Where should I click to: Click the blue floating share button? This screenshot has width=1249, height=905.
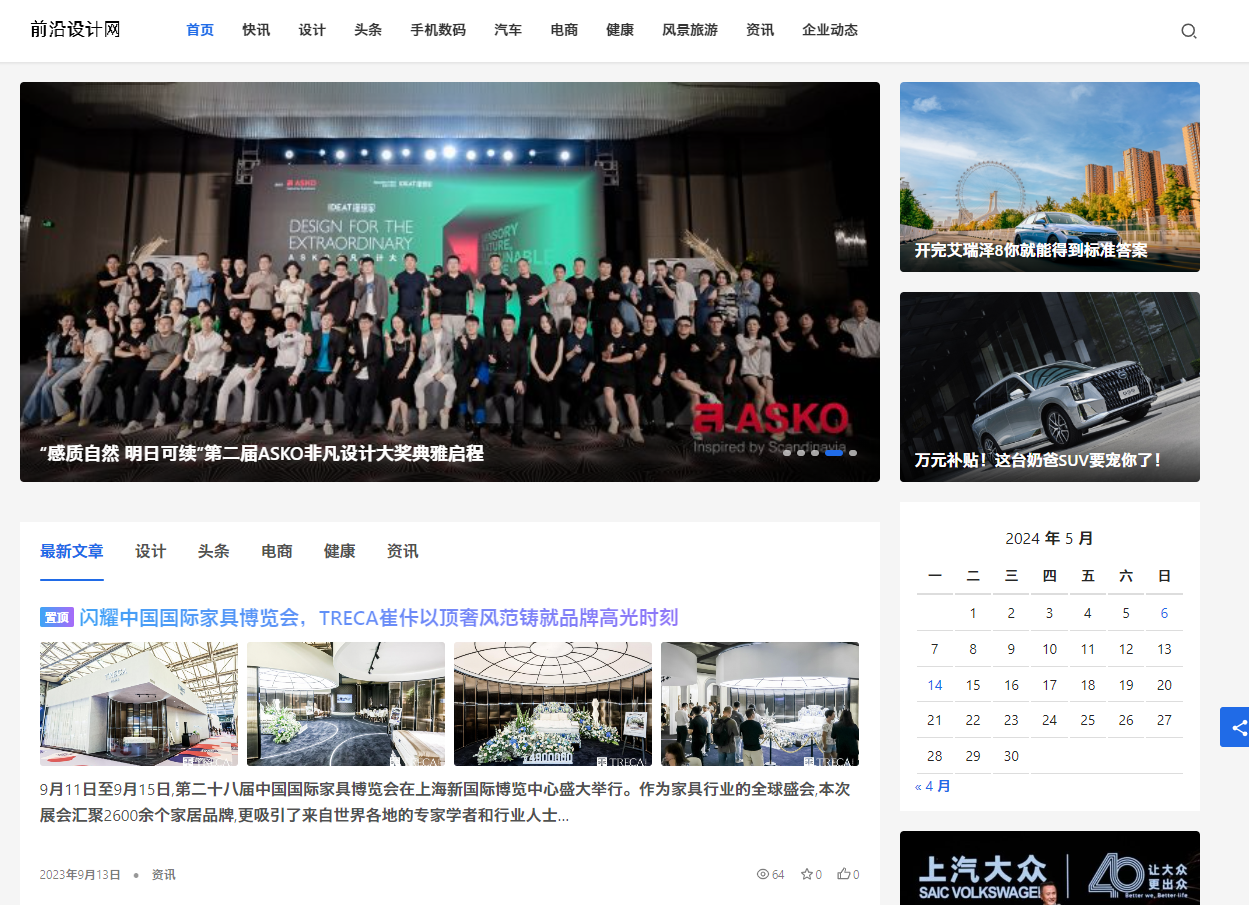click(x=1235, y=727)
